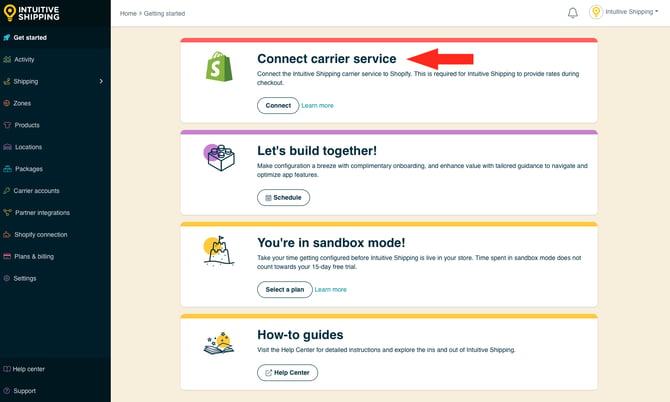
Task: Click the 'How-to guides' heading
Action: pyautogui.click(x=300, y=335)
